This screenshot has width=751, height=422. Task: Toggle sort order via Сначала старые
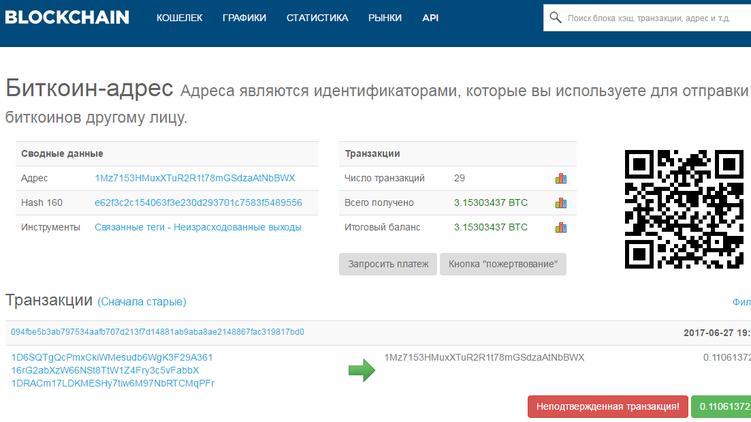pos(141,301)
